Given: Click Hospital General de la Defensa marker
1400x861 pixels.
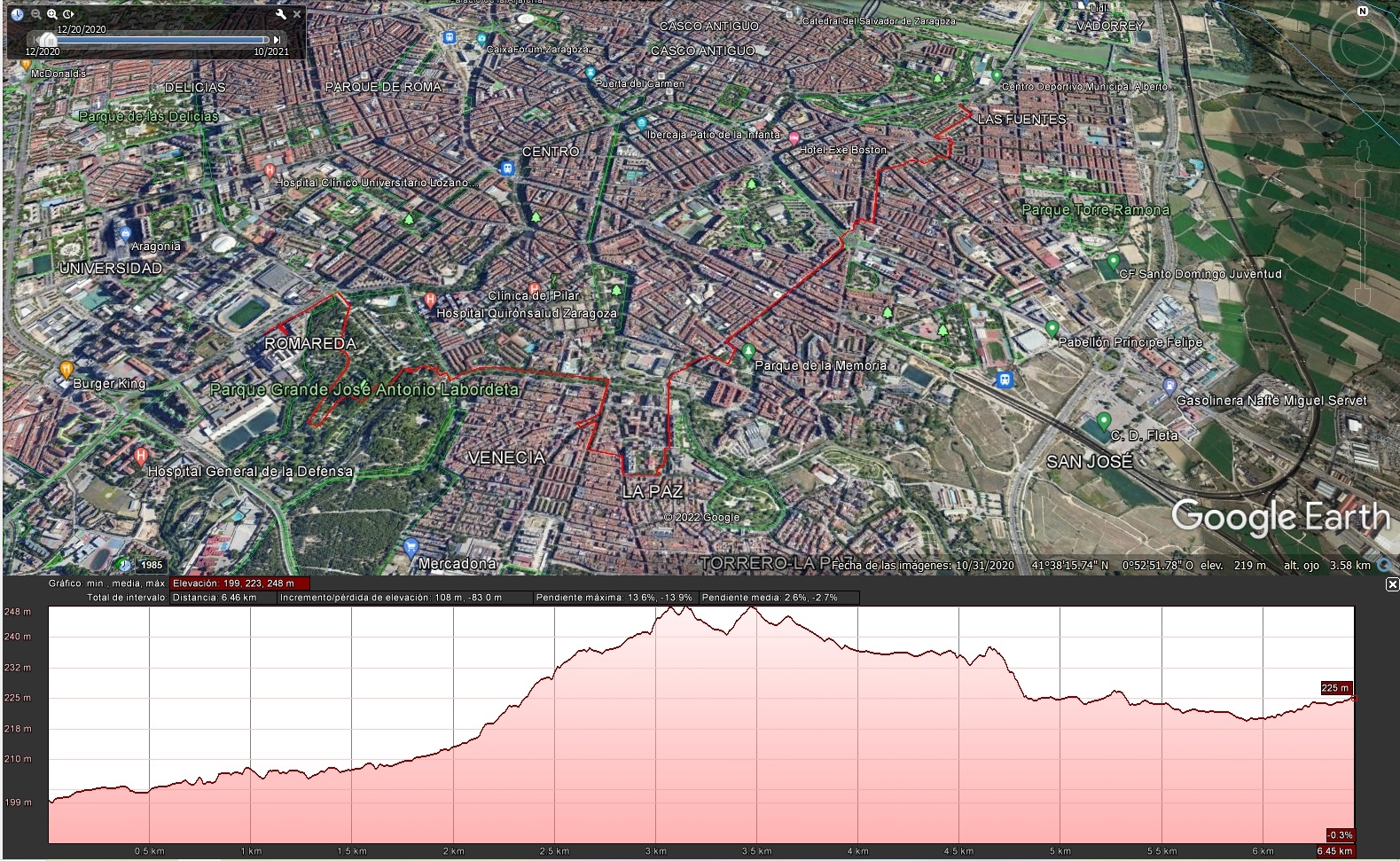Looking at the screenshot, I should coord(140,457).
